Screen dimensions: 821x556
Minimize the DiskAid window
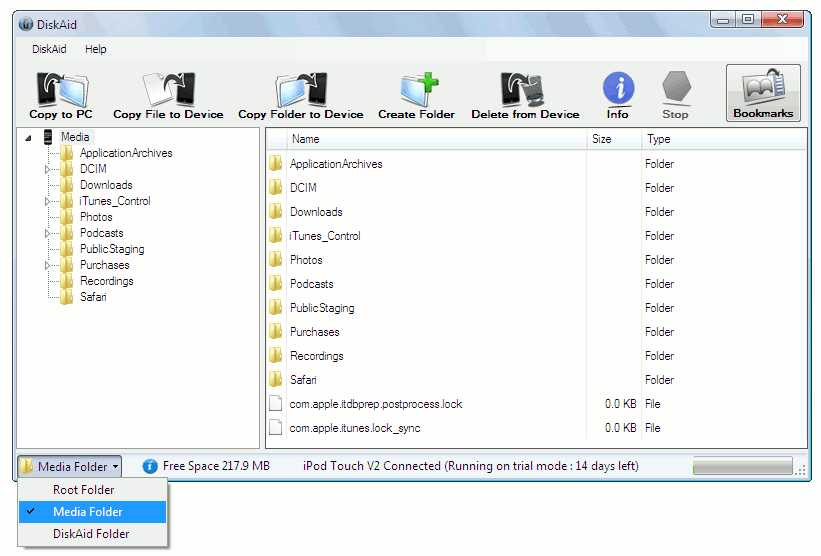(723, 19)
